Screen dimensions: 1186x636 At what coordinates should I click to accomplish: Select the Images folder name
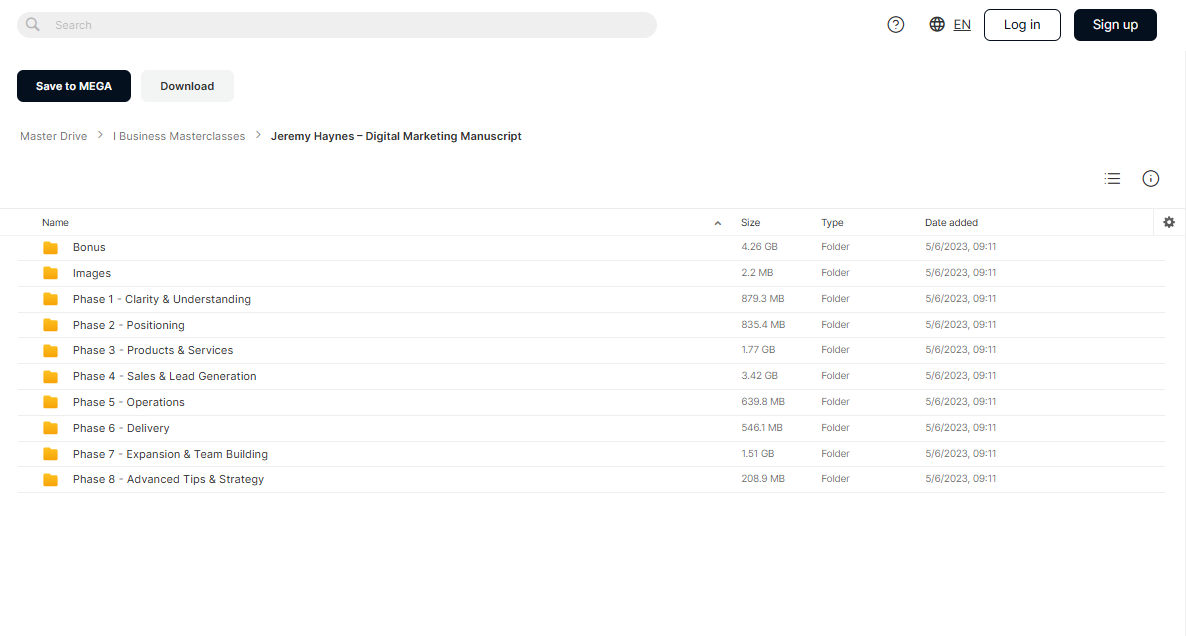92,273
